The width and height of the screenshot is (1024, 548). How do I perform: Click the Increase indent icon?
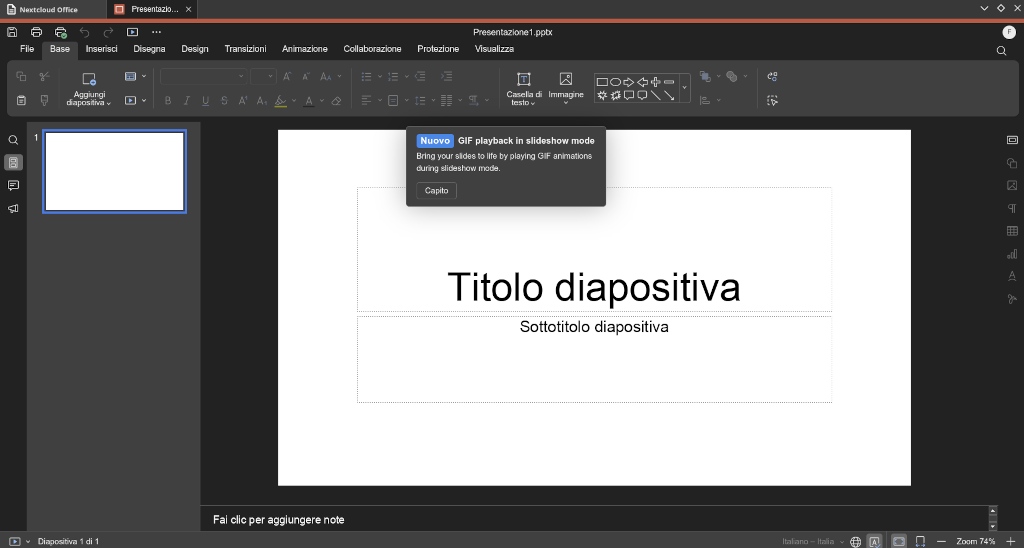447,76
